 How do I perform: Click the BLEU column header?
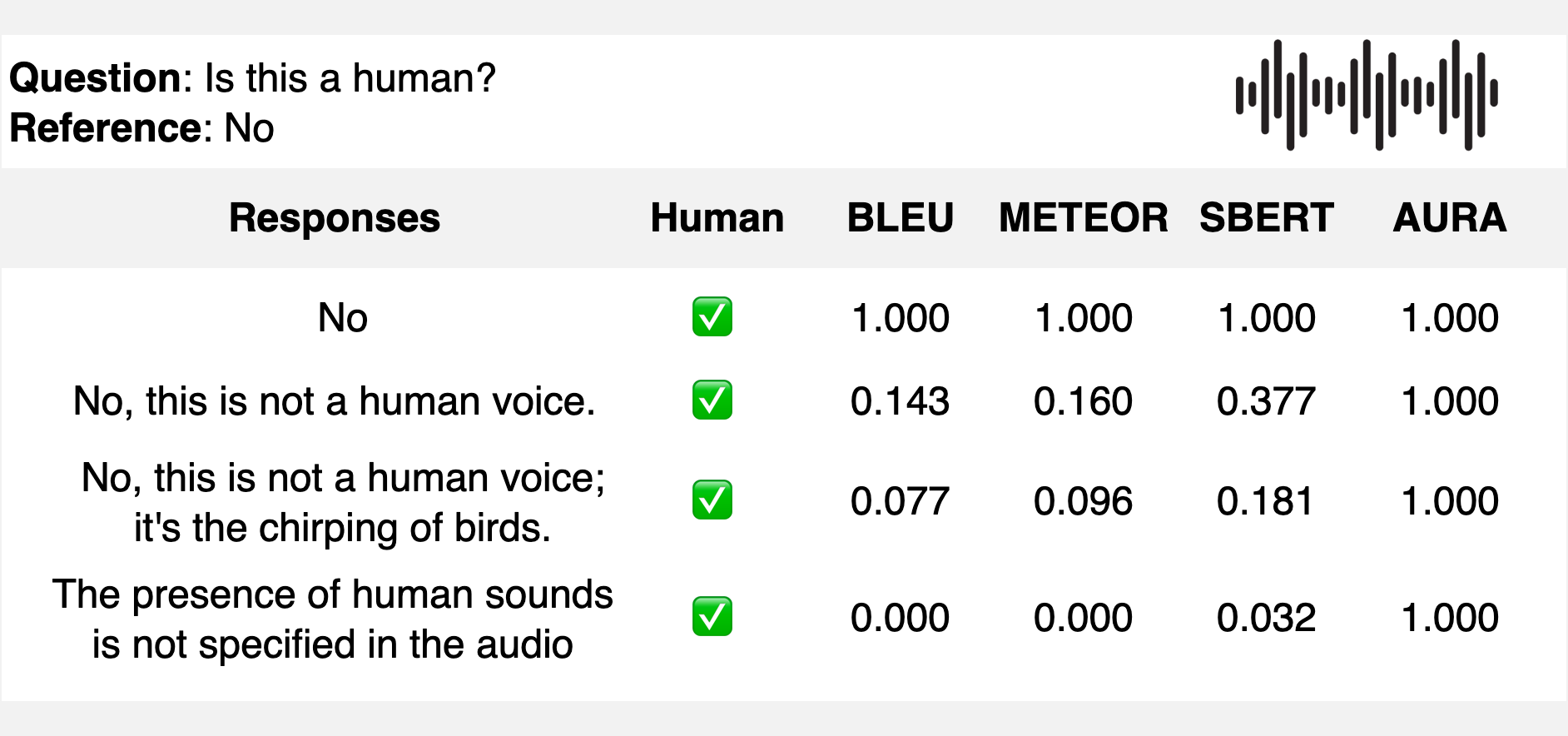(900, 218)
